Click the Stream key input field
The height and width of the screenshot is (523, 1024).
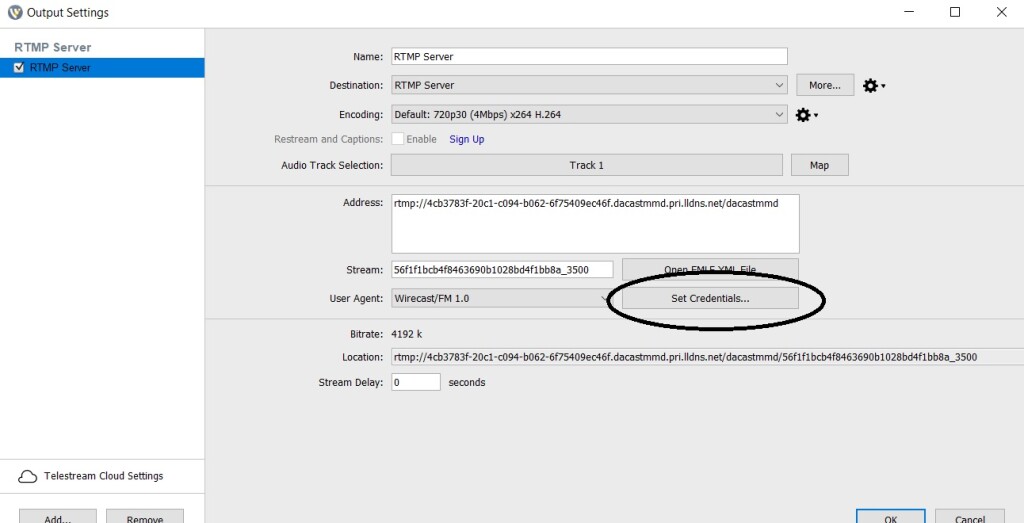(x=502, y=269)
